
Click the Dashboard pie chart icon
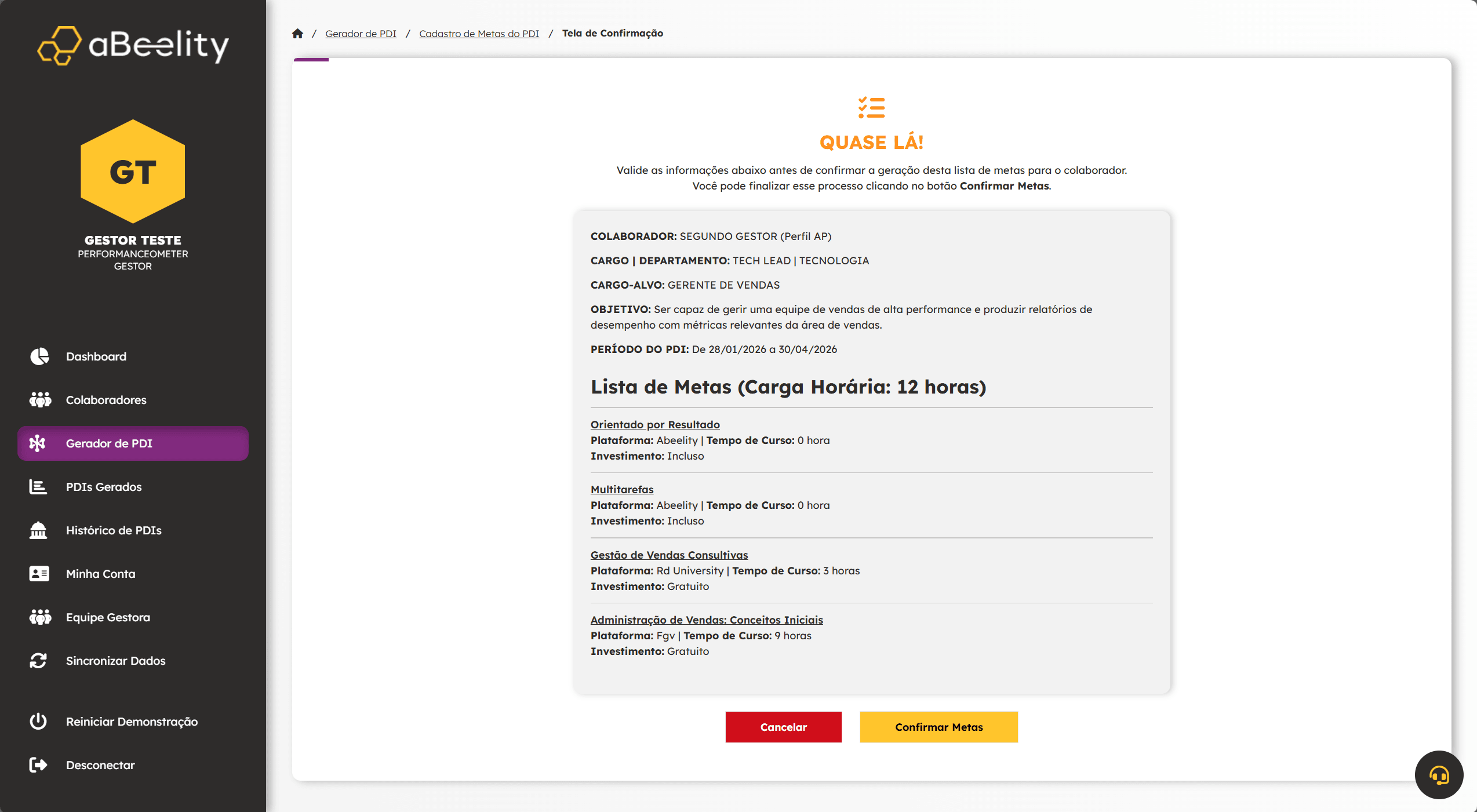pos(39,356)
